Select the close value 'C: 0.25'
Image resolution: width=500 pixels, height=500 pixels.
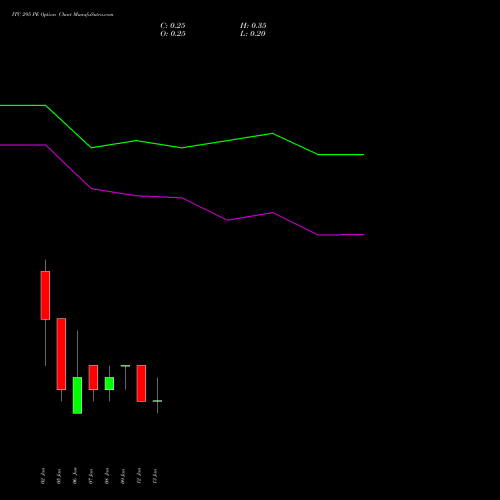click(173, 26)
